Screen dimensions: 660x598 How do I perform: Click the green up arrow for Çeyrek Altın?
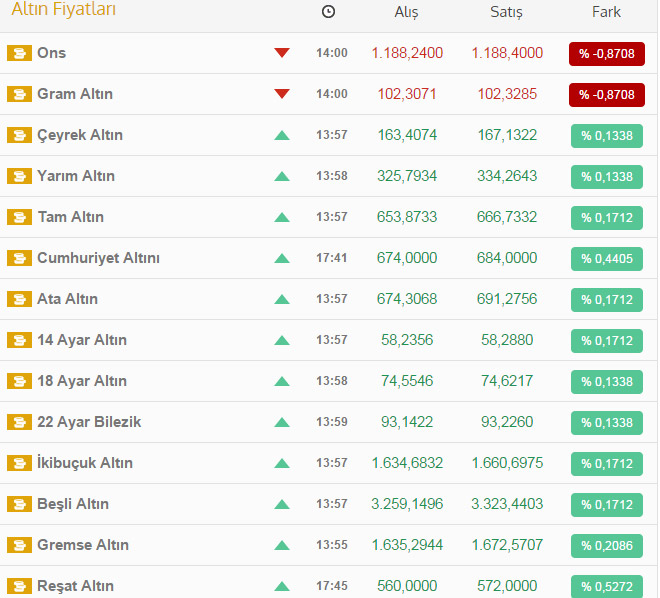(x=282, y=136)
